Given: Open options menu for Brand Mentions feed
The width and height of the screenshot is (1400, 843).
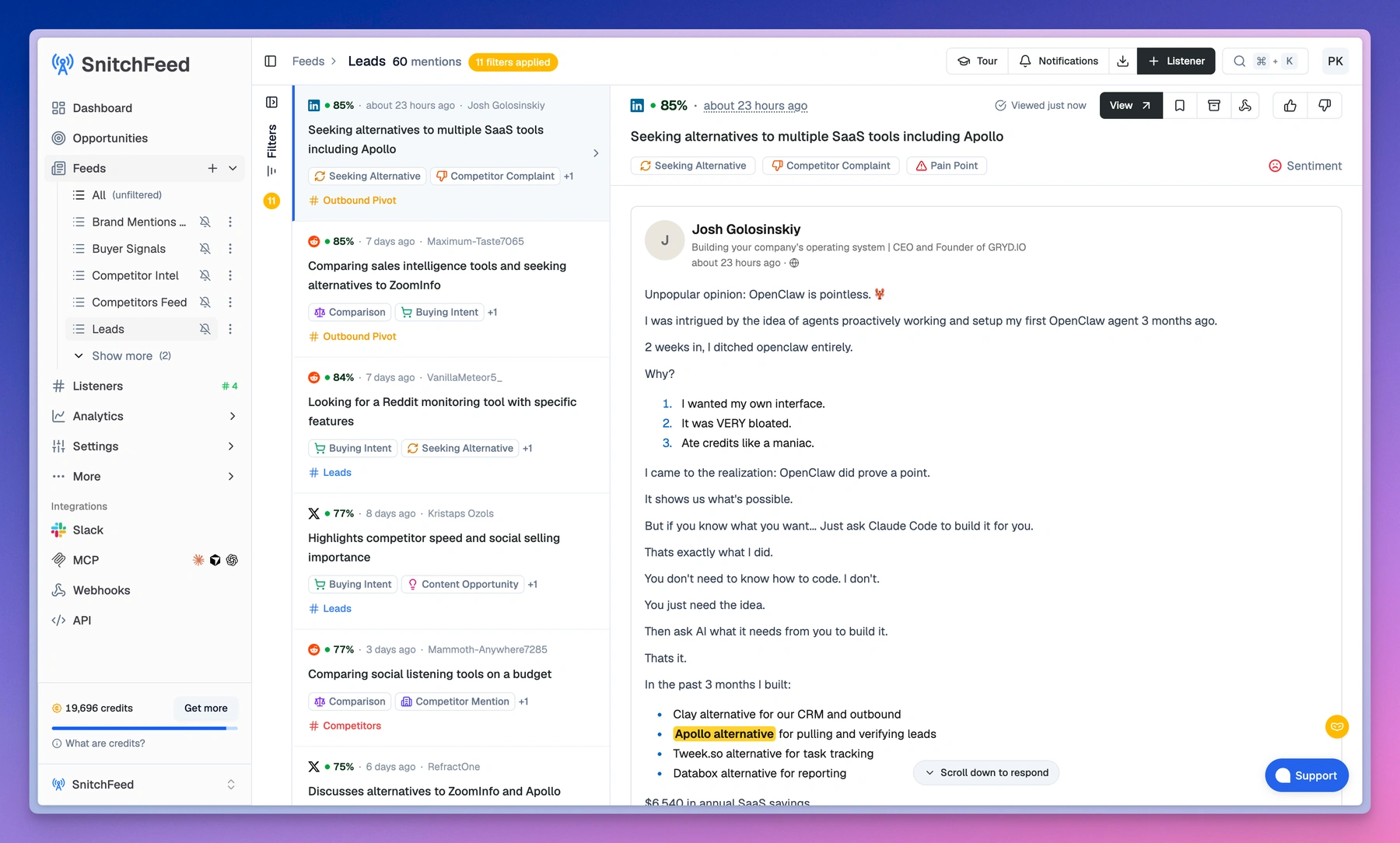Looking at the screenshot, I should pos(230,222).
